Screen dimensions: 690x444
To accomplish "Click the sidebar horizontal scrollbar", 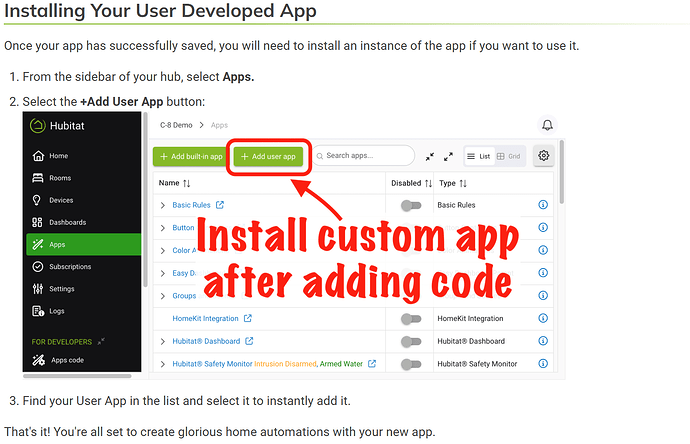I will tap(77, 376).
